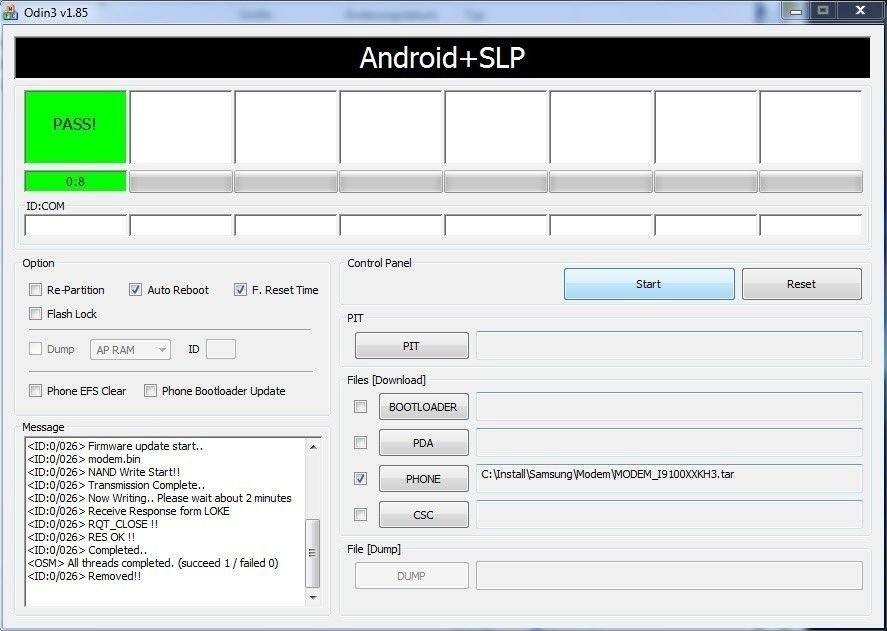Viewport: 887px width, 631px height.
Task: Click the "Message" group label
Action: 44,427
